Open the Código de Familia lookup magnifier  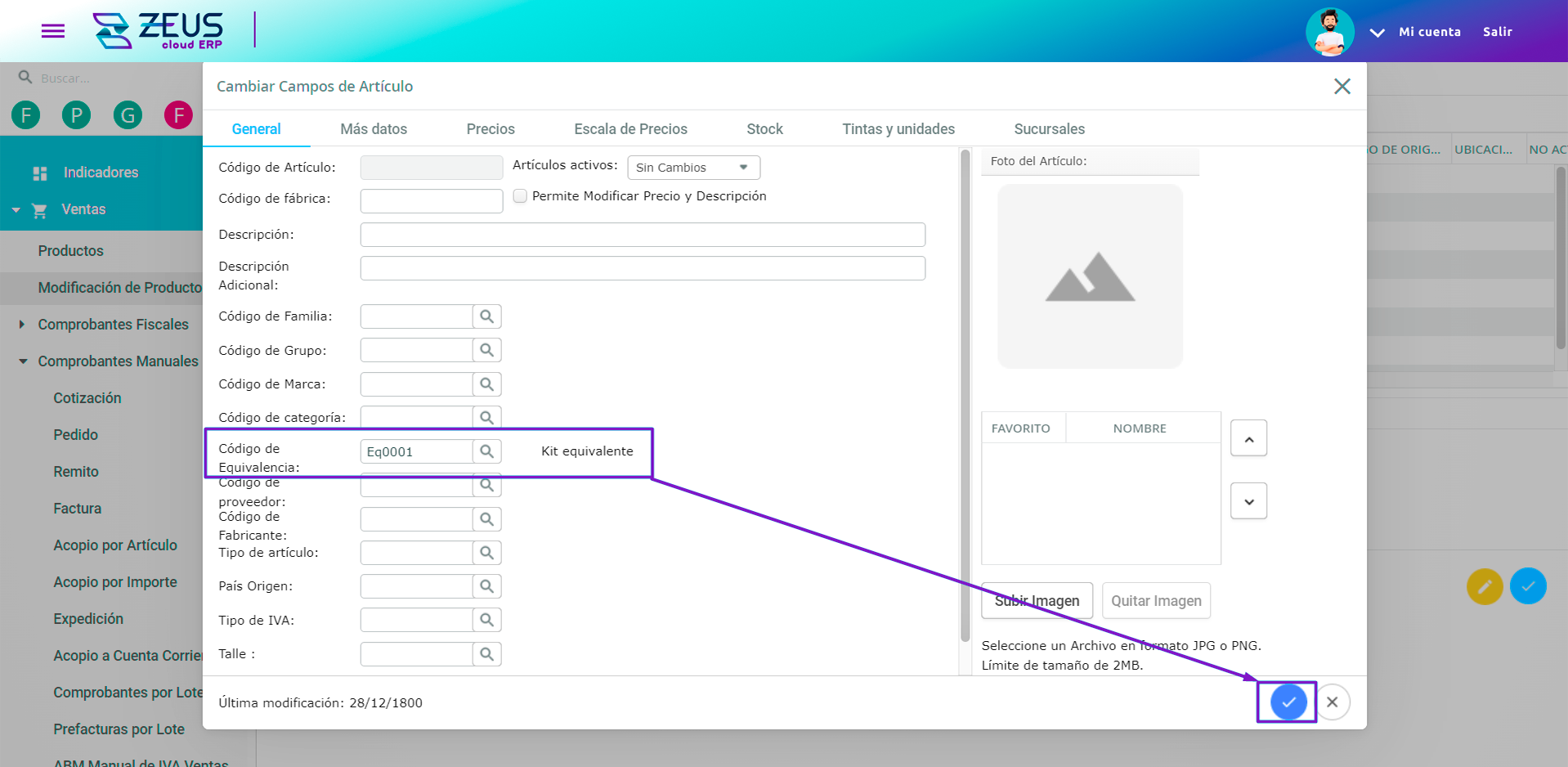[486, 316]
